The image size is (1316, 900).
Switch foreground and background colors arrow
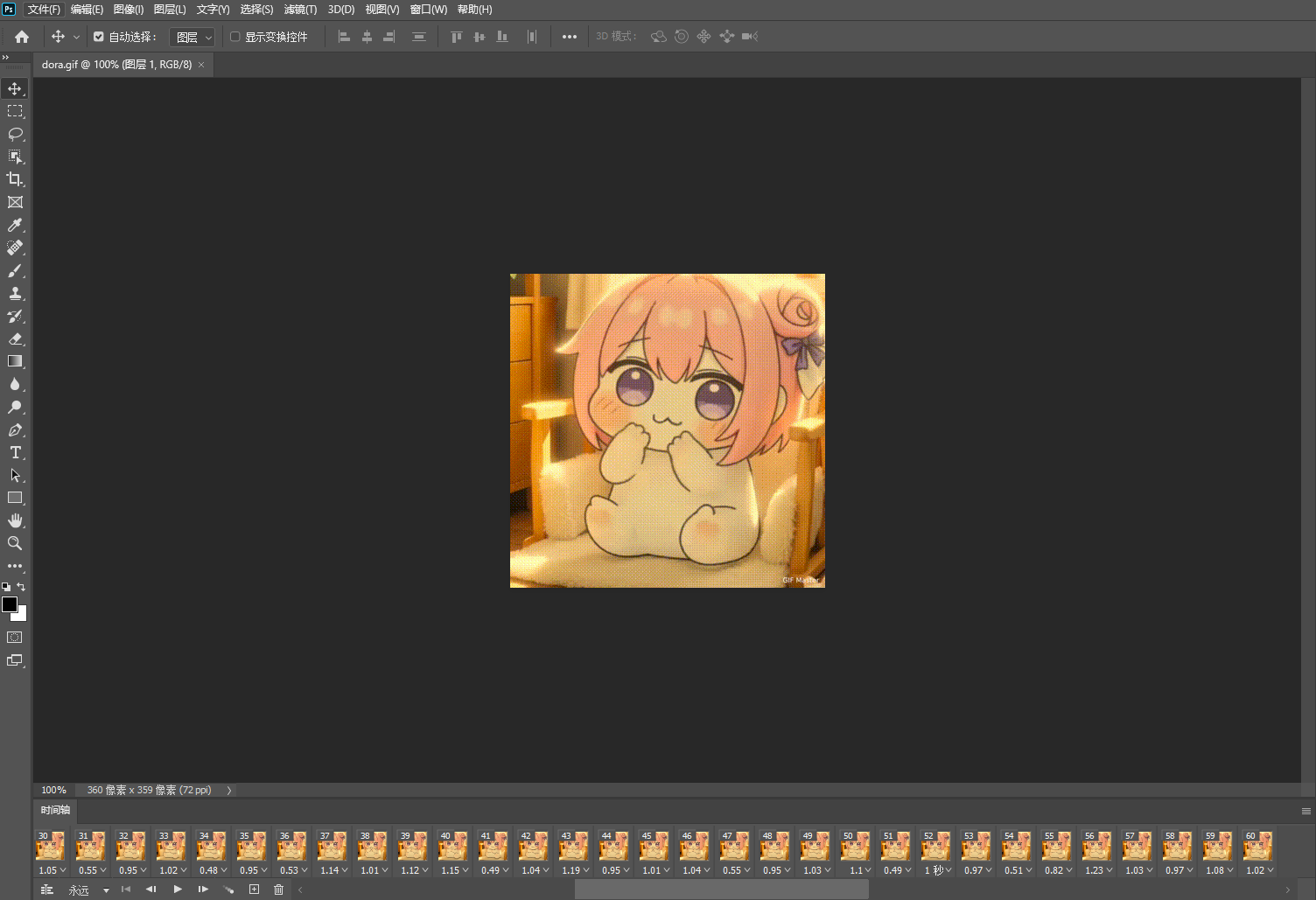(x=22, y=587)
